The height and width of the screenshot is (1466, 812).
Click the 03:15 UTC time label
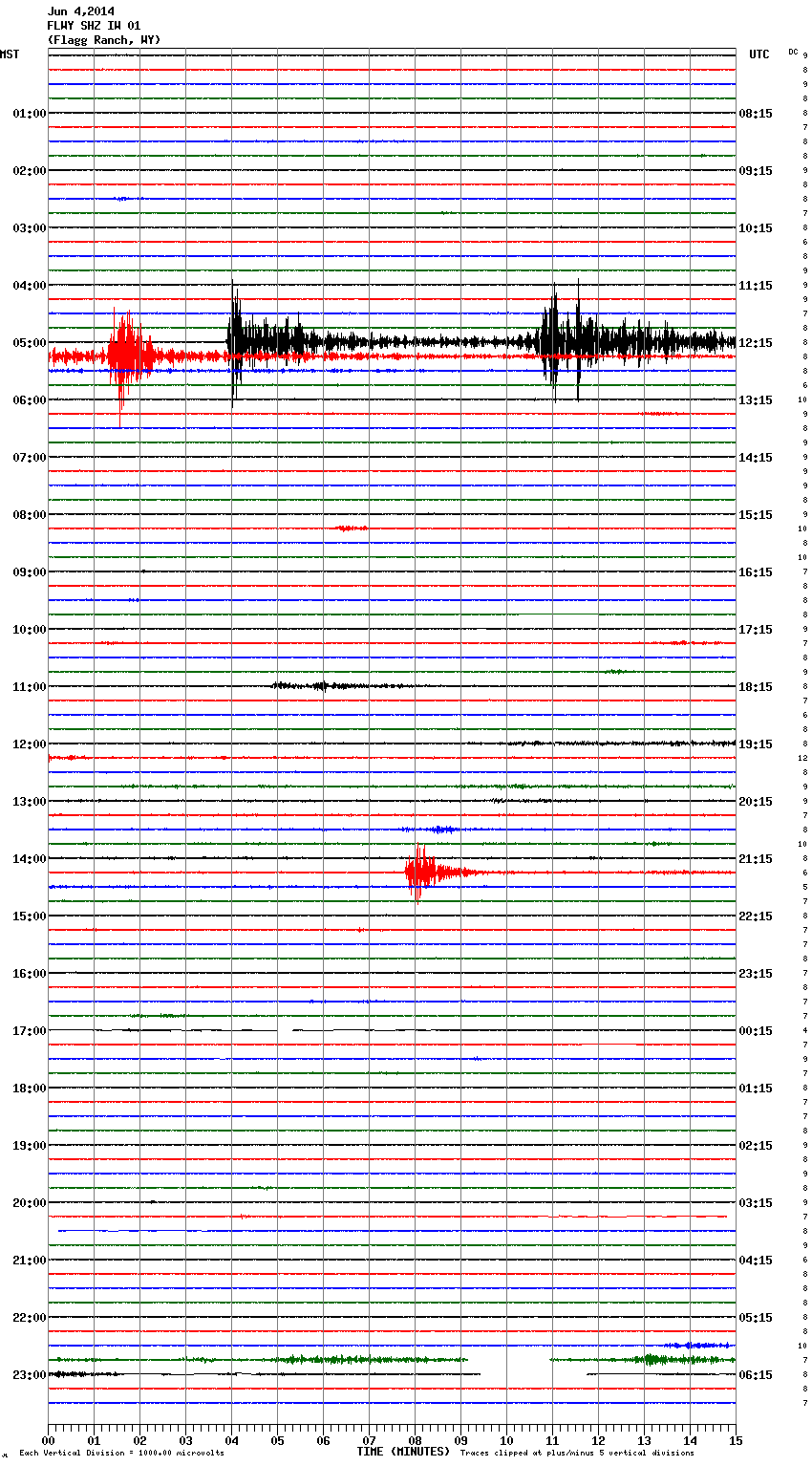pos(756,1203)
